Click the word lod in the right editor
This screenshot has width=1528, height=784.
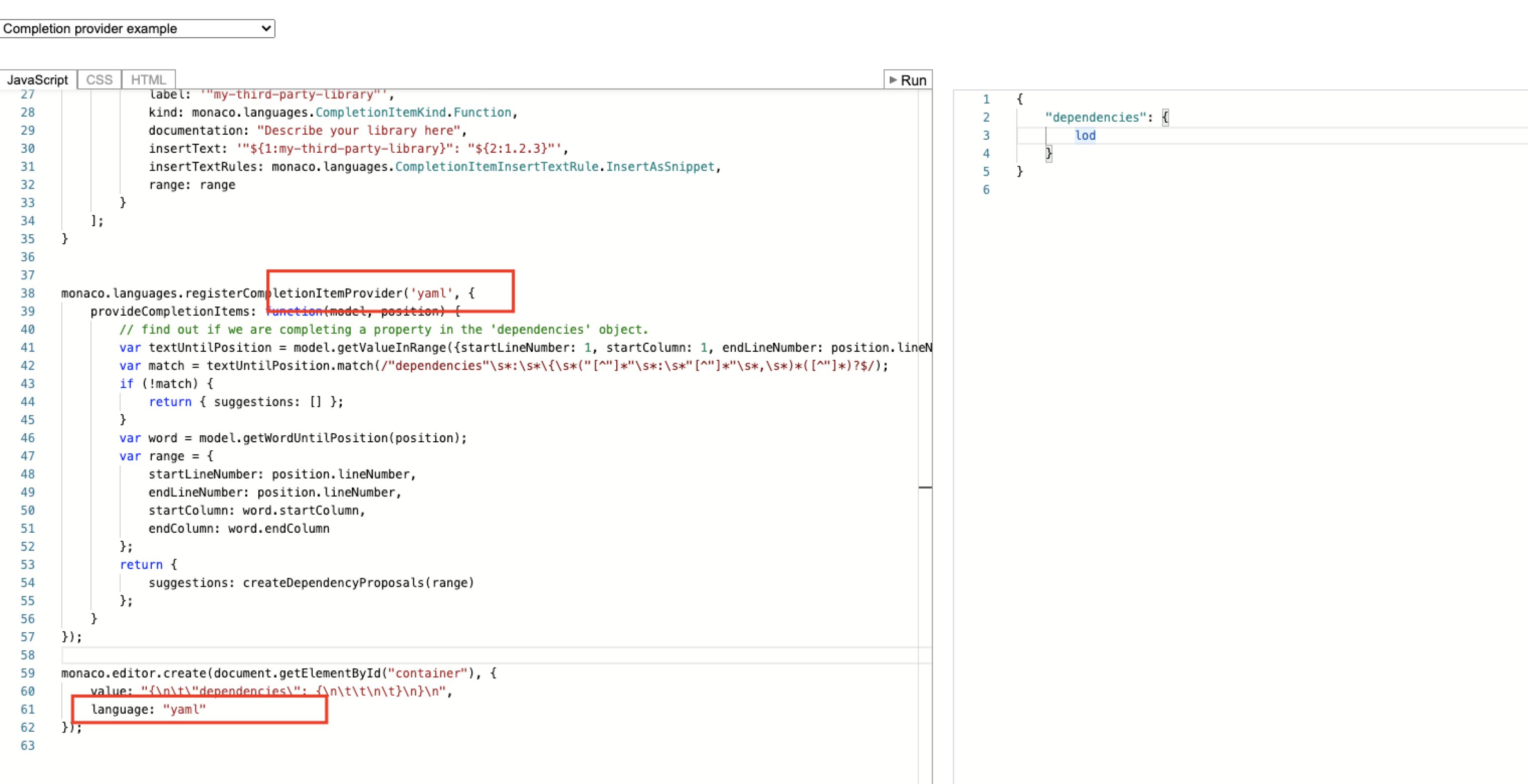coord(1085,136)
